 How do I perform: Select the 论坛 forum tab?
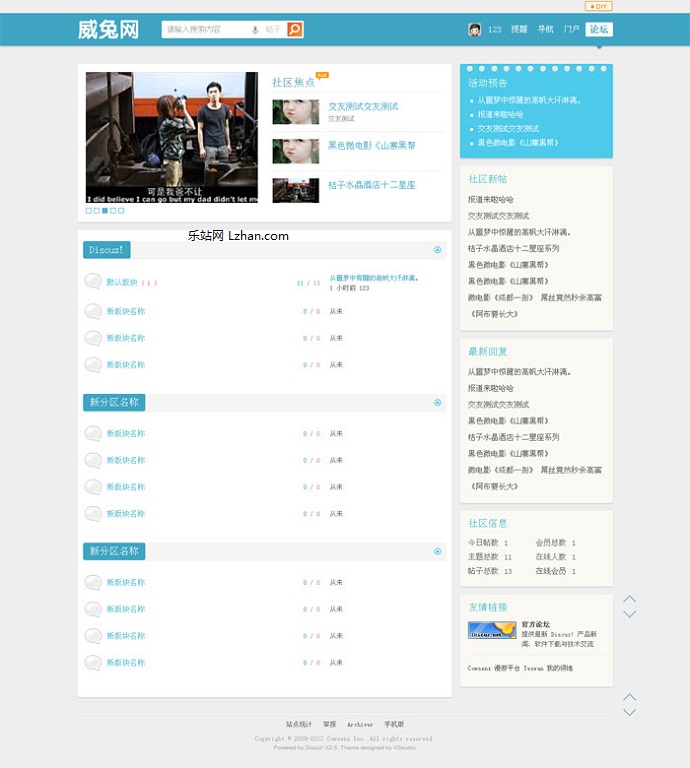[599, 29]
